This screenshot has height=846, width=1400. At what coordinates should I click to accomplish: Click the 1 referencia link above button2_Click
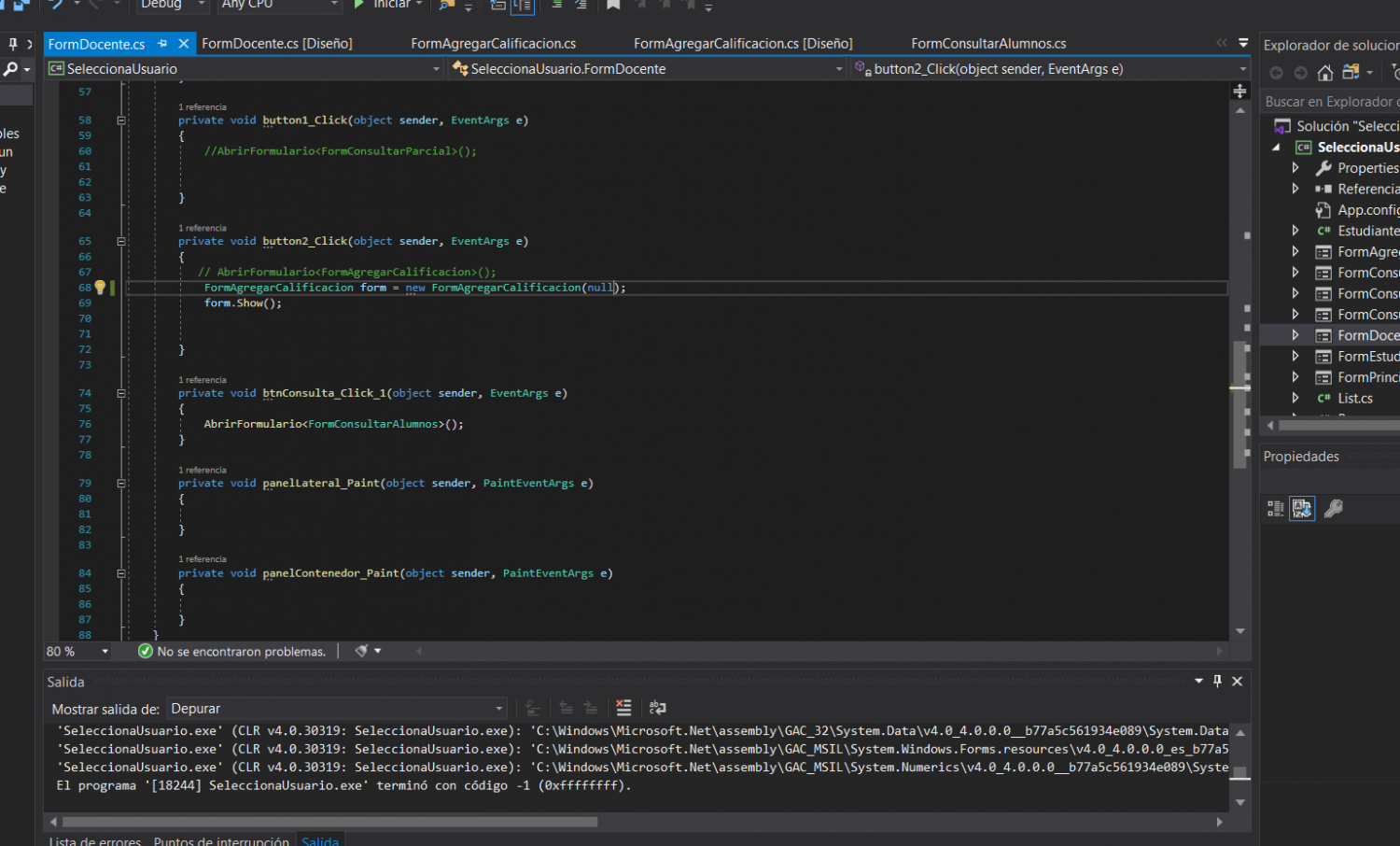click(203, 228)
